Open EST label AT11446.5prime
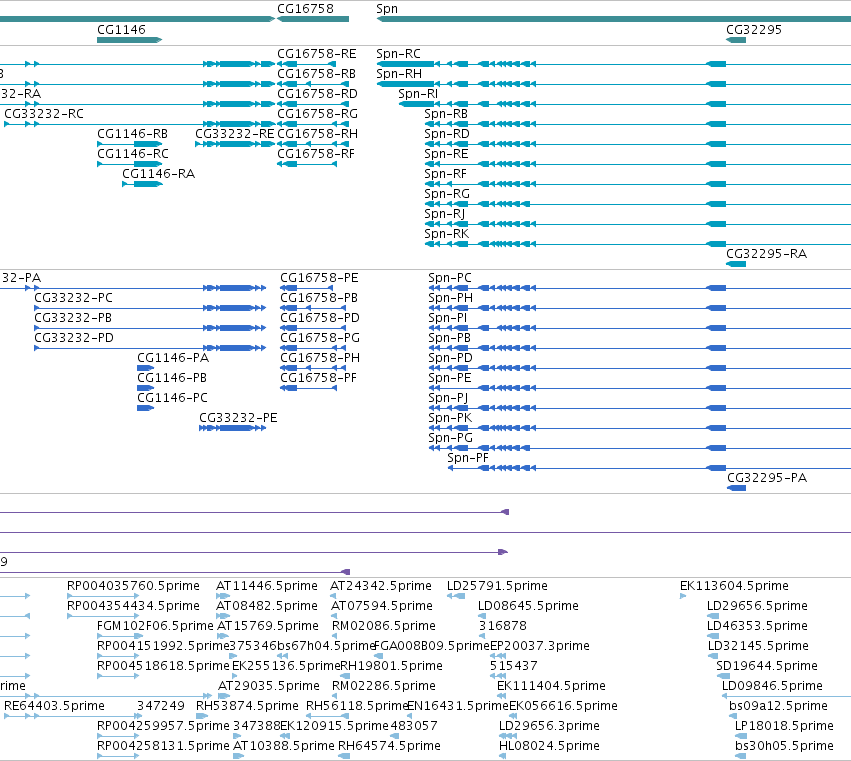The width and height of the screenshot is (851, 761). click(267, 586)
